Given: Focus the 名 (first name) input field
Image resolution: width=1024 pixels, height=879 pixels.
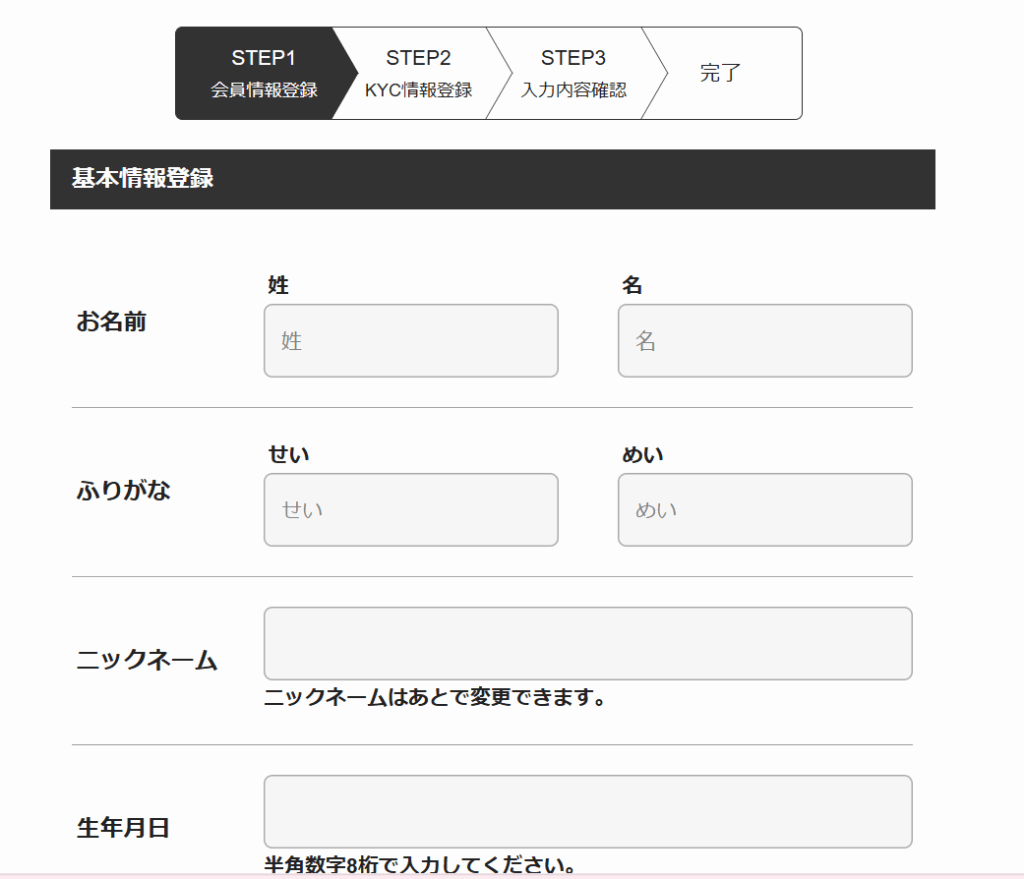Looking at the screenshot, I should pyautogui.click(x=764, y=341).
